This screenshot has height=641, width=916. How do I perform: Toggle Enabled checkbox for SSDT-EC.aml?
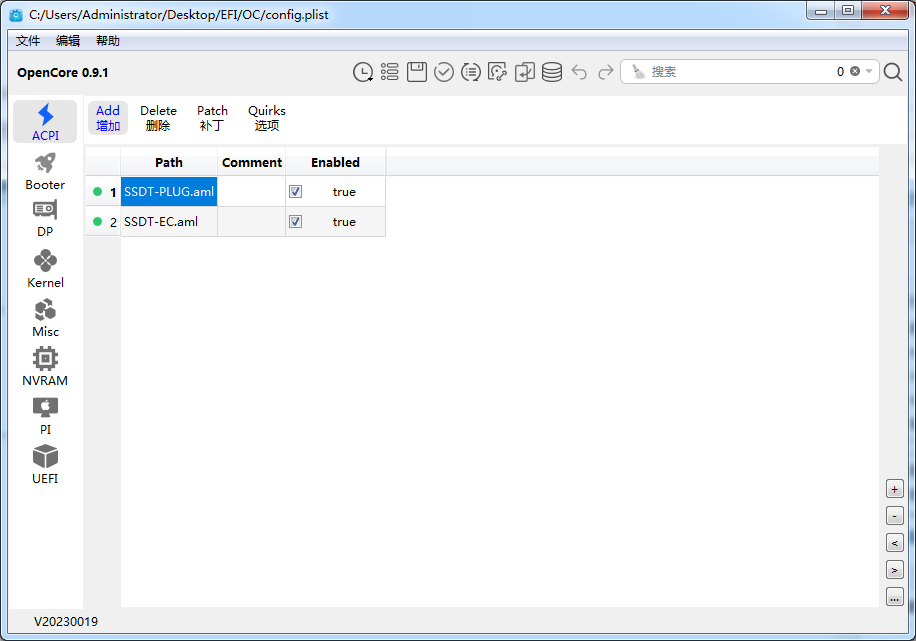click(296, 222)
